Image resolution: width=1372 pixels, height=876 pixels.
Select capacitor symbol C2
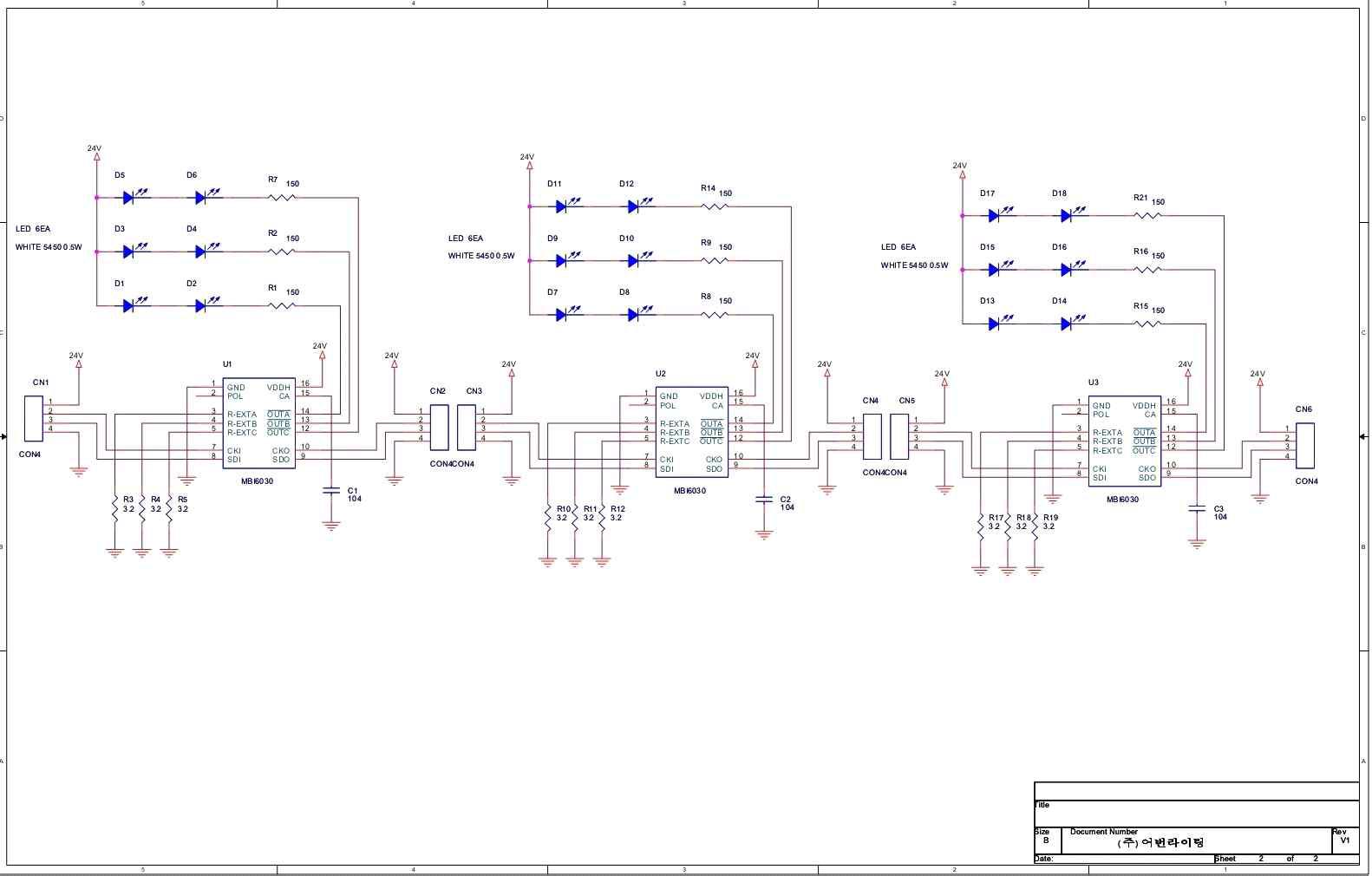(763, 499)
